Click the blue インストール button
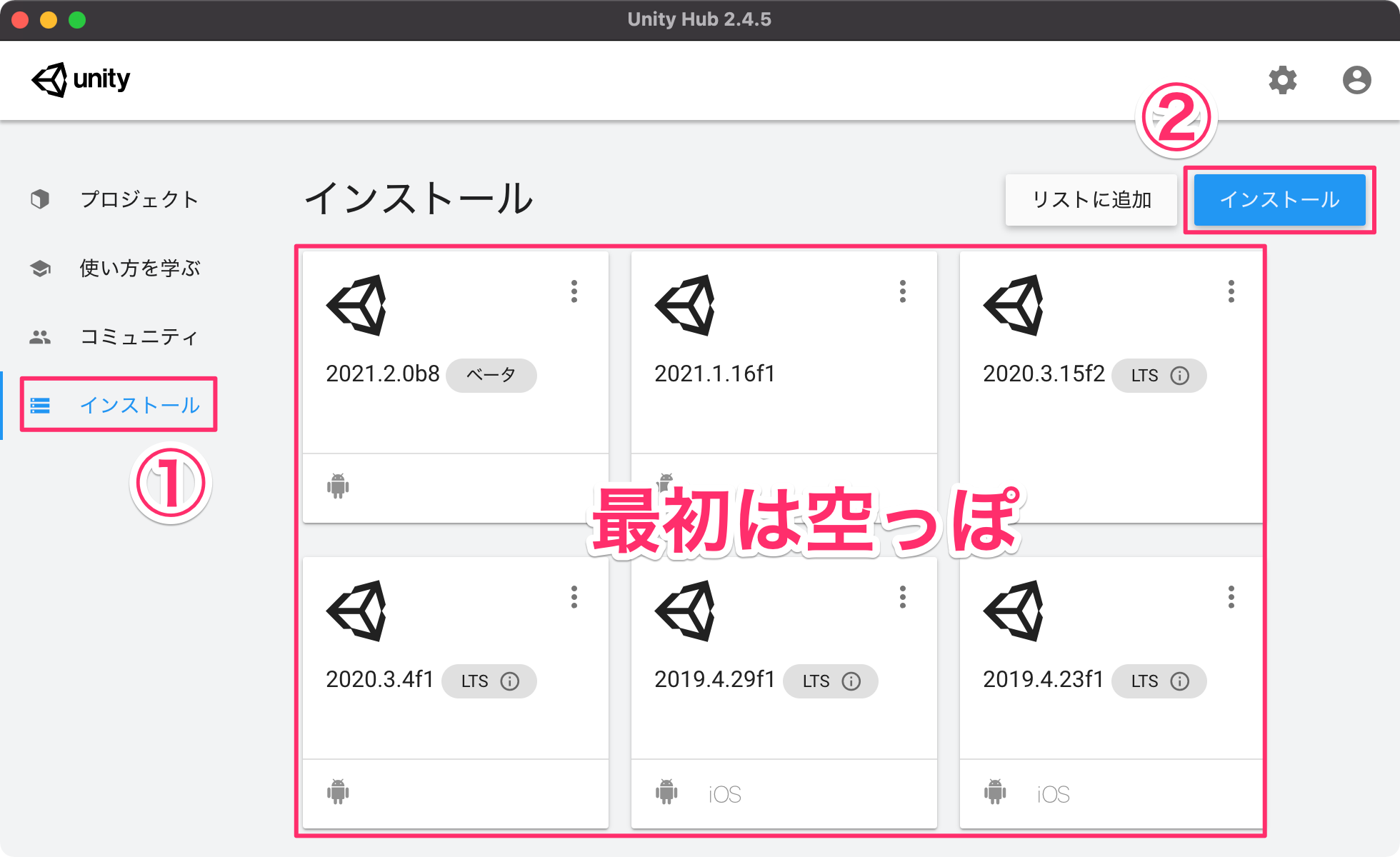The height and width of the screenshot is (857, 1400). [x=1279, y=199]
